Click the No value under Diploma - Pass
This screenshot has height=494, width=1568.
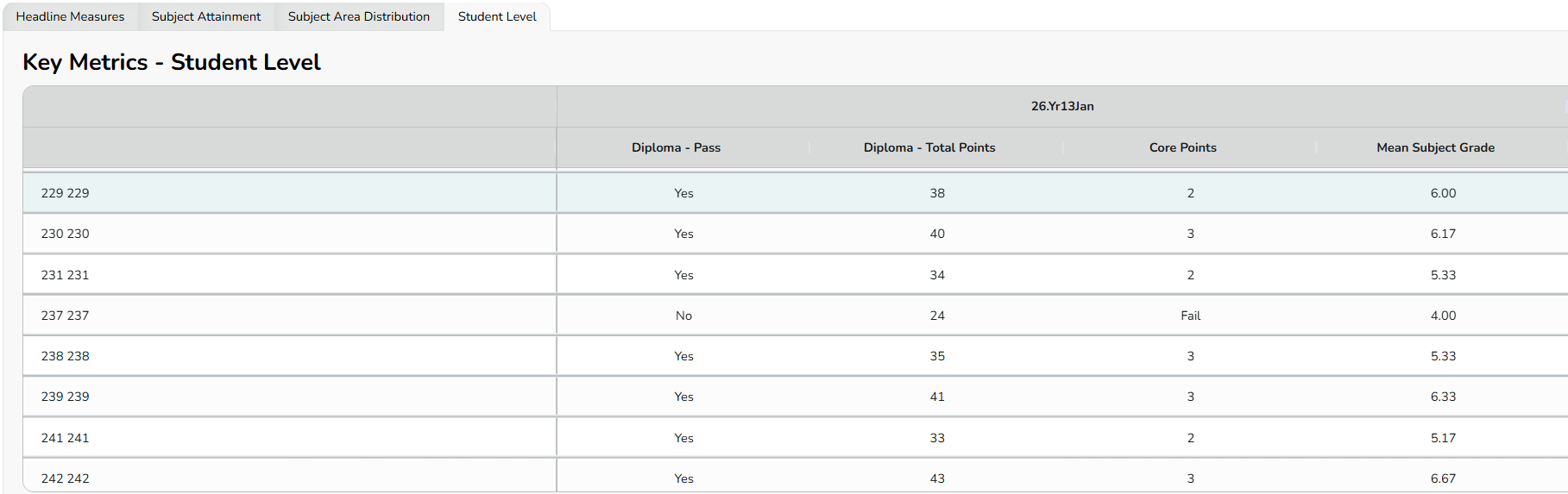(683, 316)
